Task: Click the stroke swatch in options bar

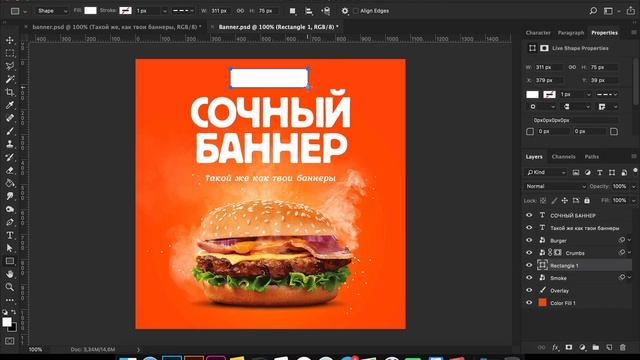Action: click(125, 11)
